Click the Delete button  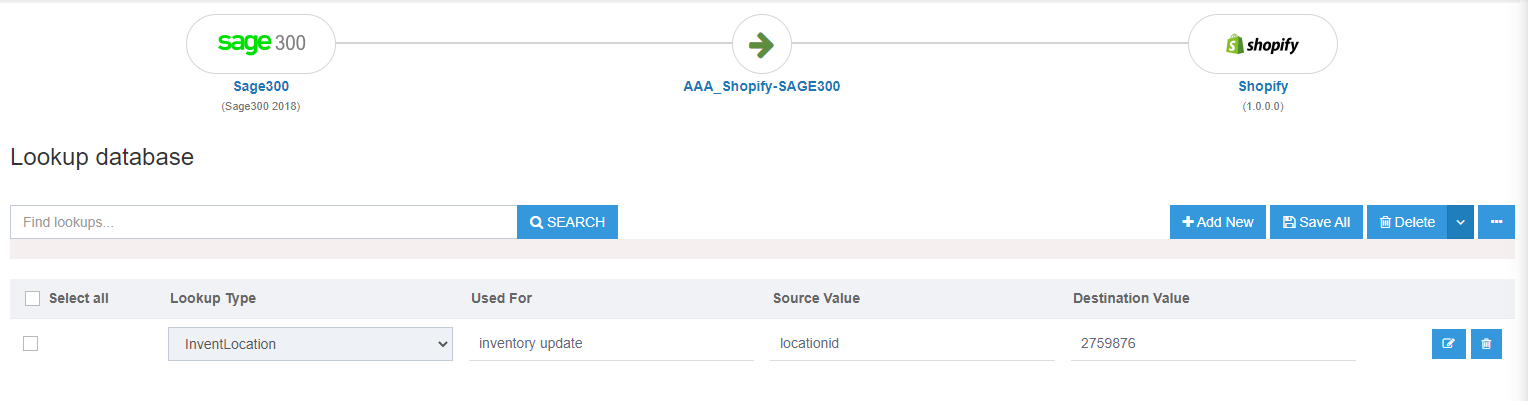(1407, 222)
